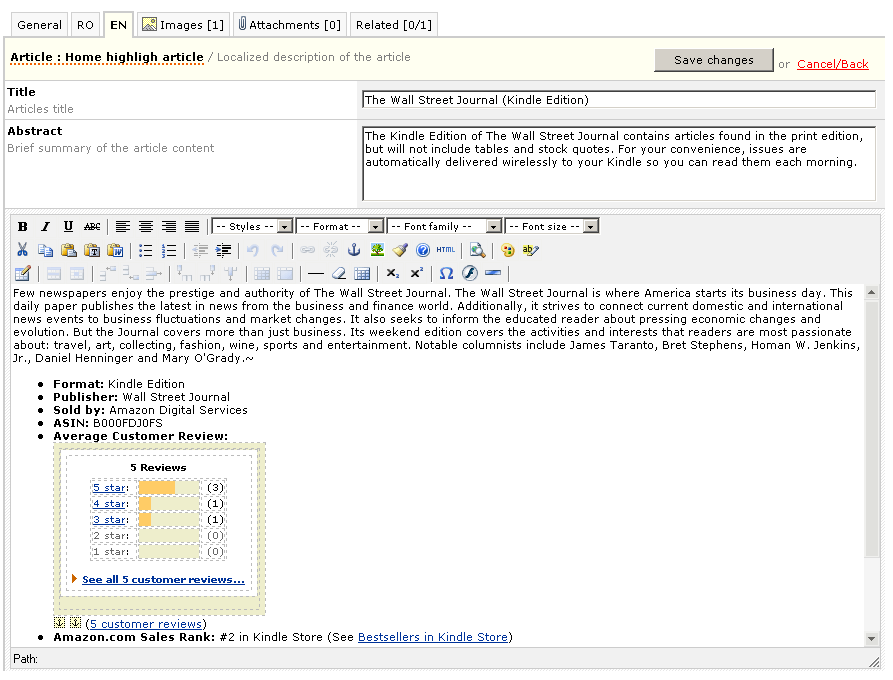Open the Font size dropdown
Viewport: 893px width, 680px height.
pos(552,226)
